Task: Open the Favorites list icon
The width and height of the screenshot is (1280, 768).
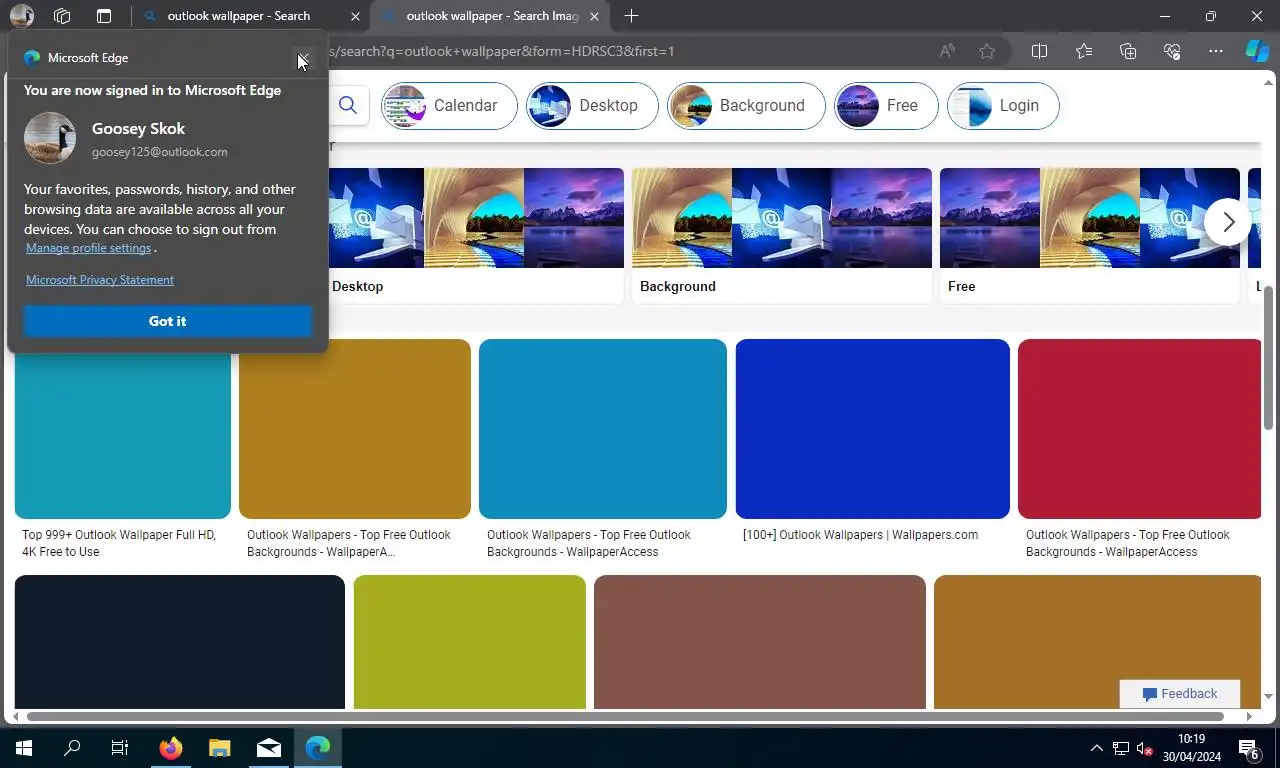Action: tap(1084, 51)
